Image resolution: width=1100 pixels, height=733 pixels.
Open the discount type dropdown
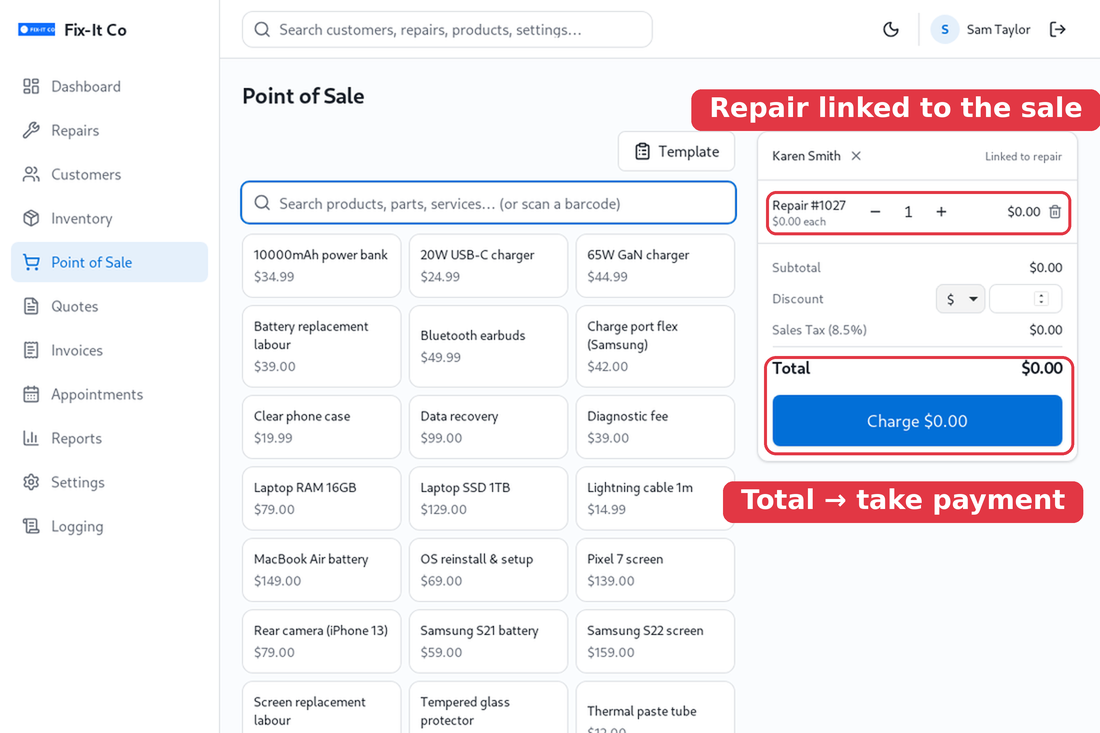(x=960, y=299)
